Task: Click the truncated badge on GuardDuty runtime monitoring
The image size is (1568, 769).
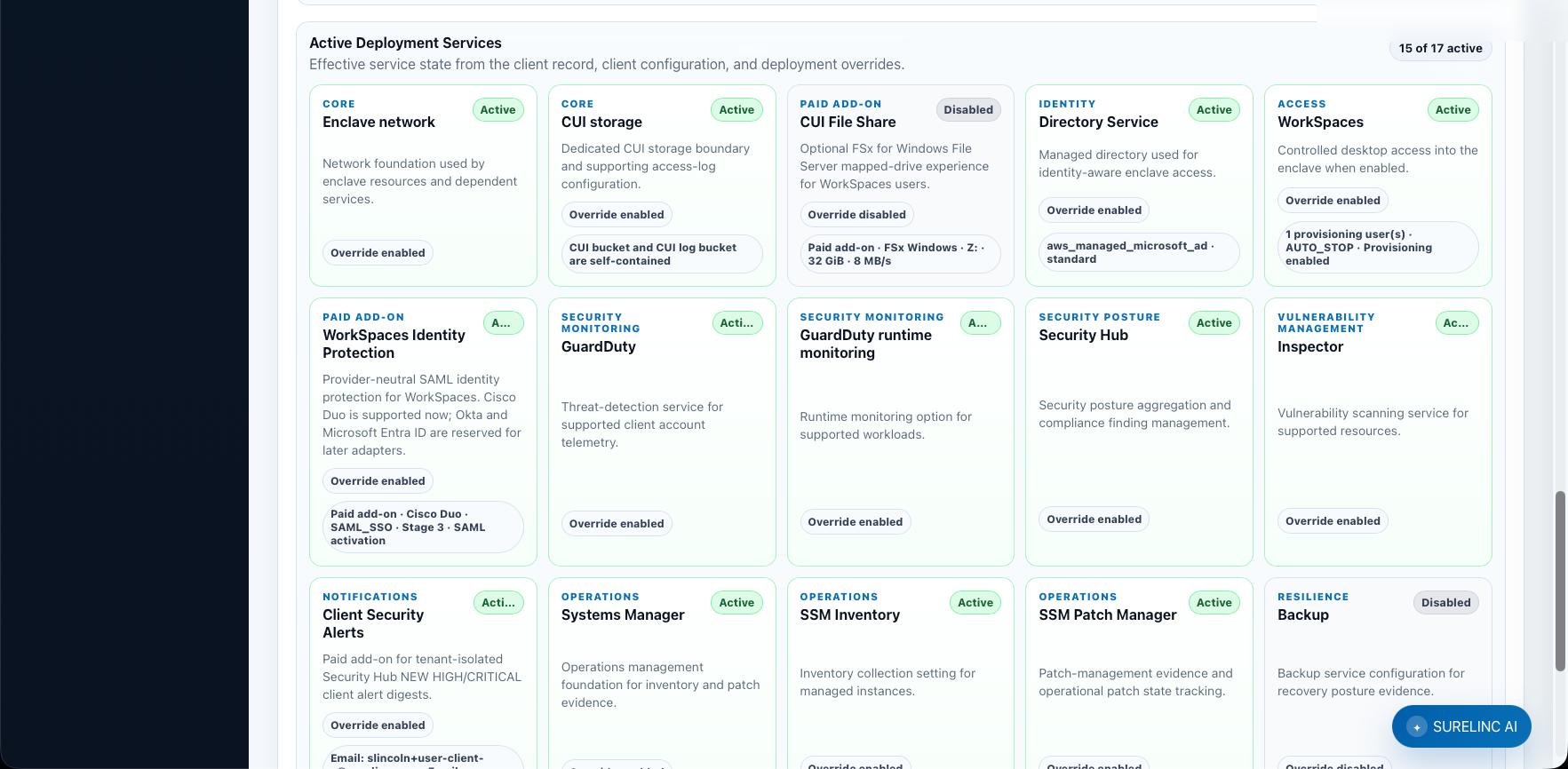Action: pos(980,323)
